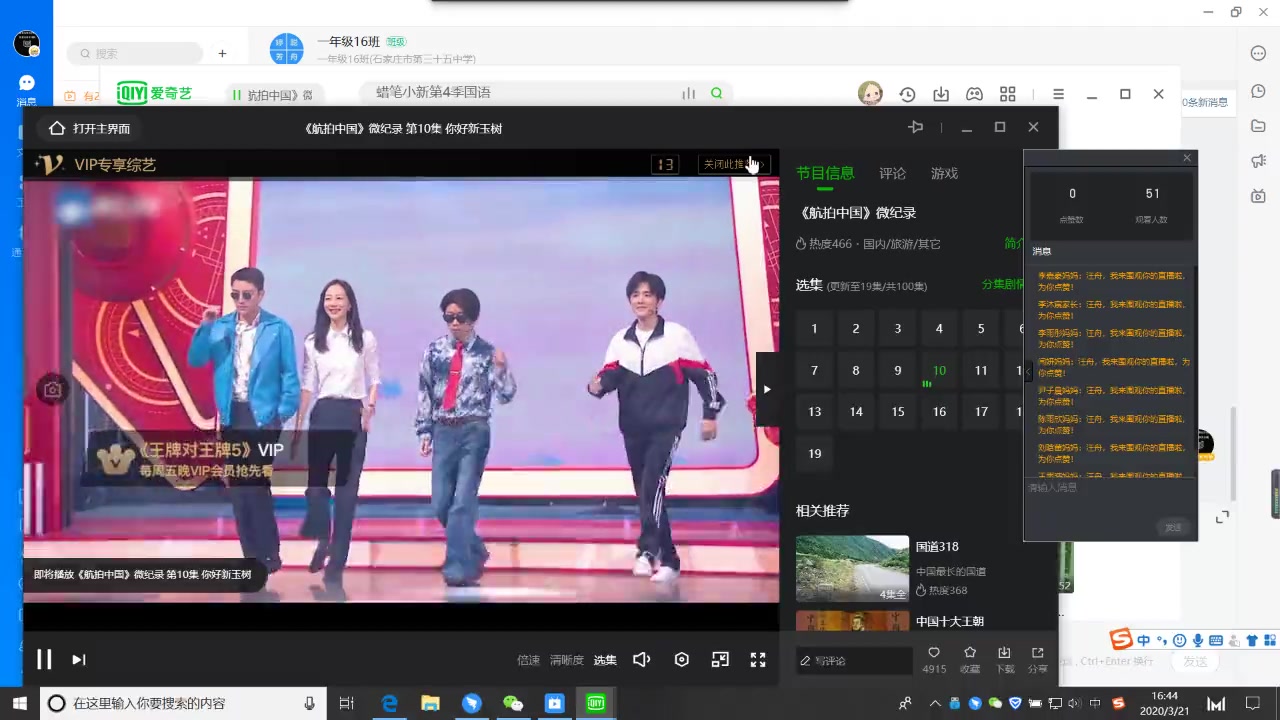The height and width of the screenshot is (720, 1280).
Task: Switch to the 评论 tab
Action: [x=892, y=173]
